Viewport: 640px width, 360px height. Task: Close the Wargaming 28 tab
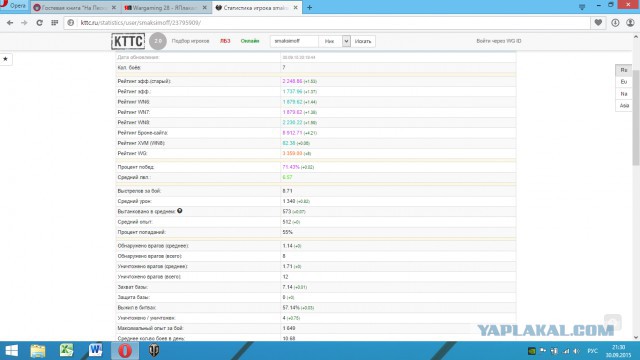(204, 8)
